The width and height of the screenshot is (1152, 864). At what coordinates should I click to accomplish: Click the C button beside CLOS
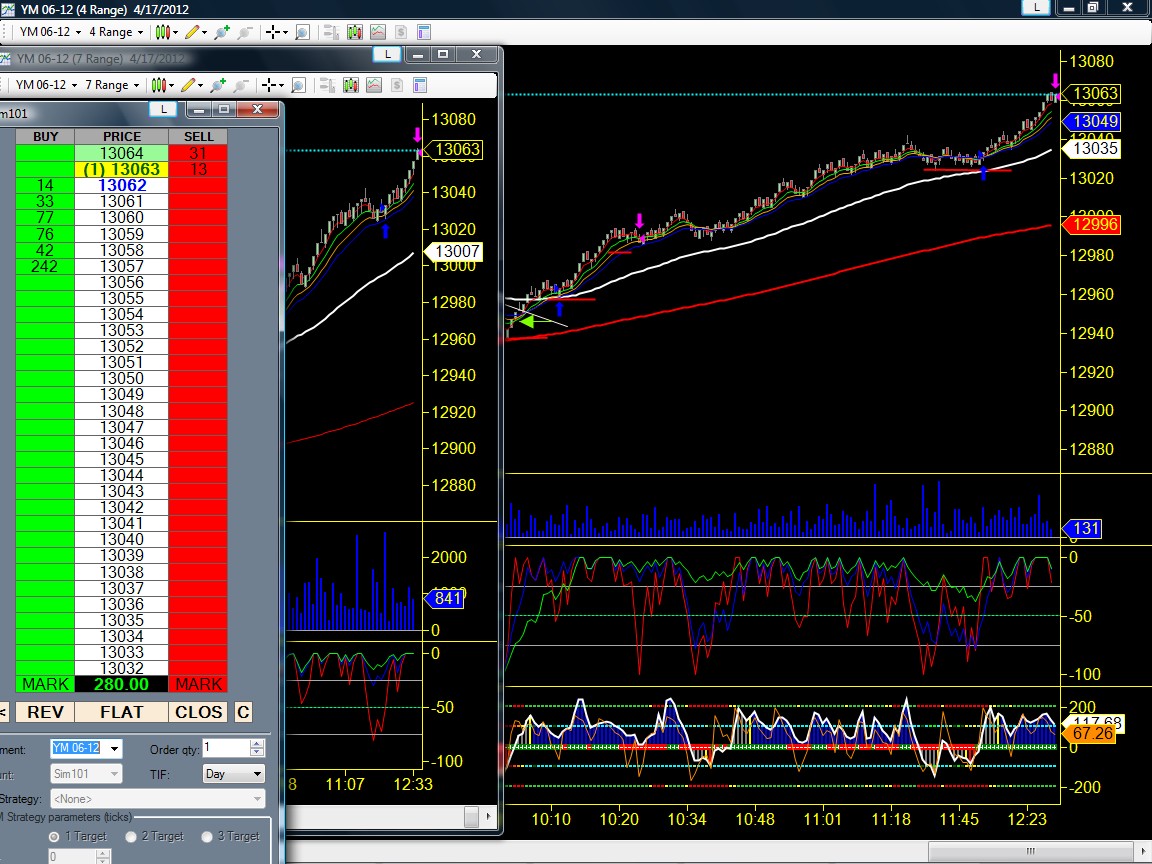click(x=243, y=712)
